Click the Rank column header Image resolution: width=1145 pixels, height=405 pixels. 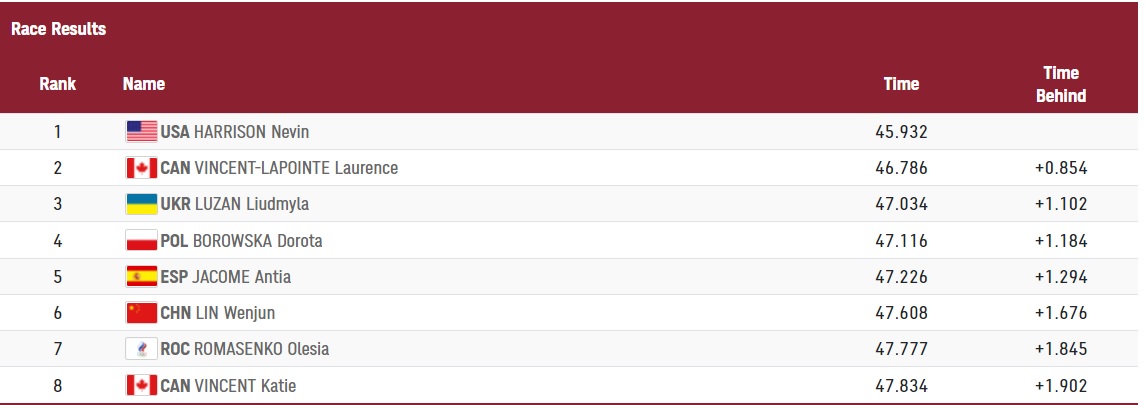(x=58, y=84)
